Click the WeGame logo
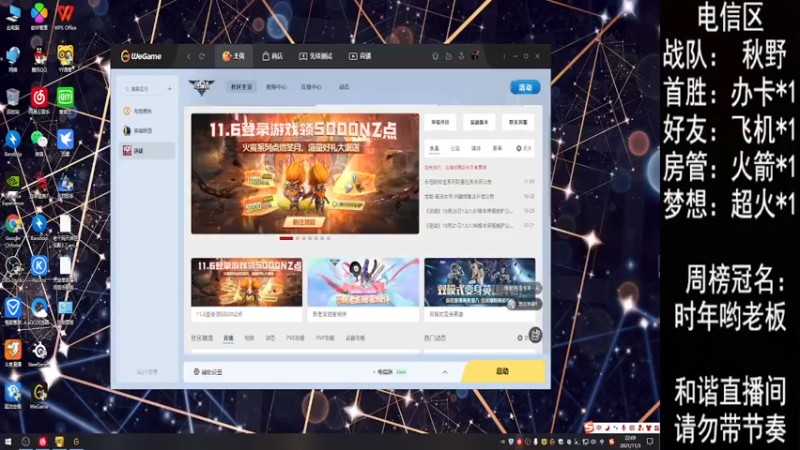Viewport: 800px width, 450px height. [141, 56]
